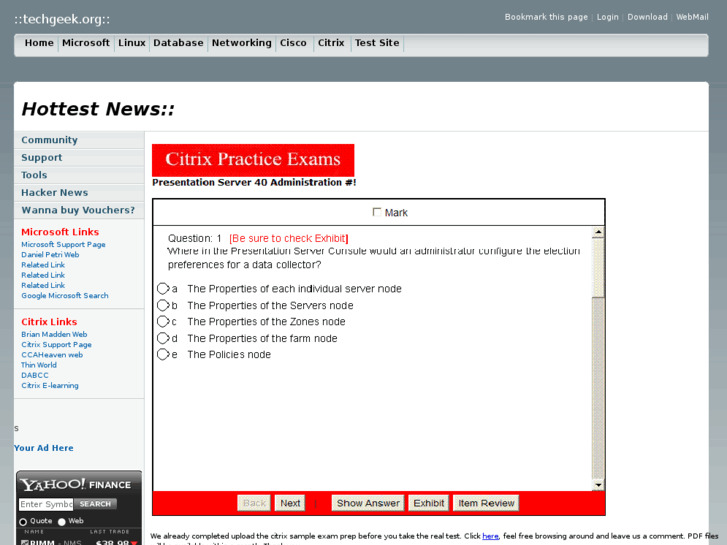
Task: Select the Web radio option in Yahoo Finance
Action: [x=62, y=522]
